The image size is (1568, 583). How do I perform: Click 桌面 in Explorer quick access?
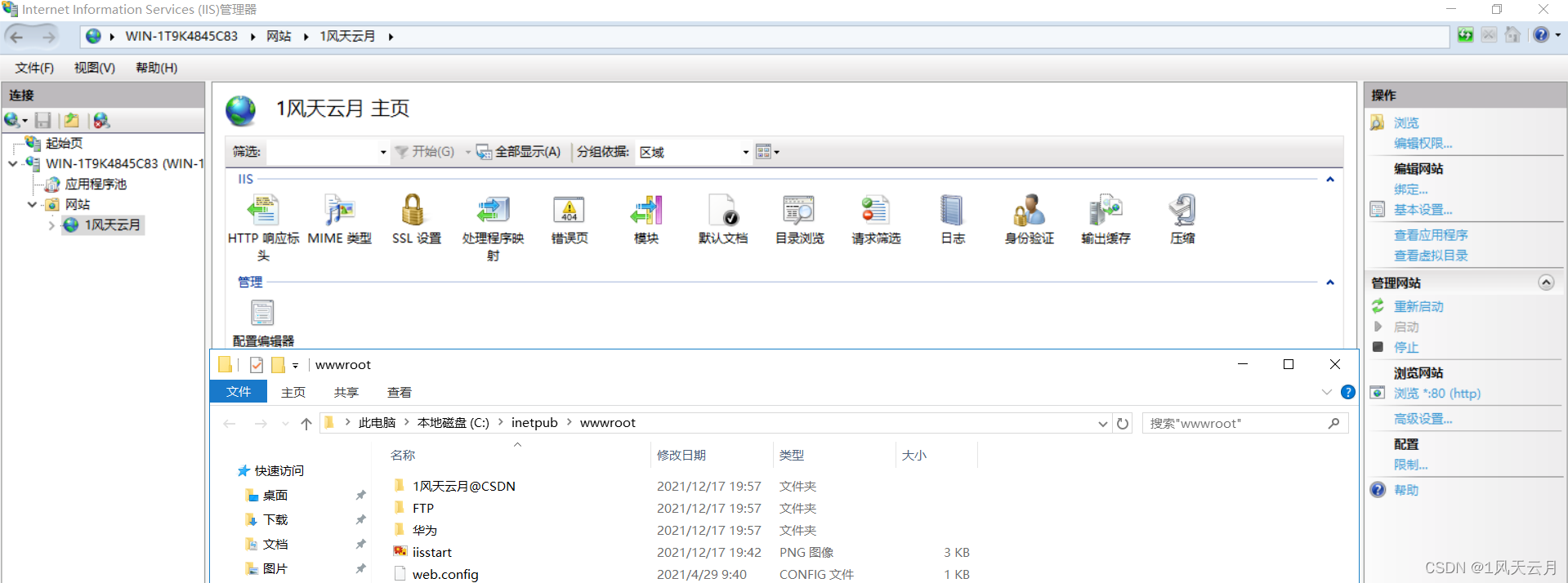click(275, 496)
